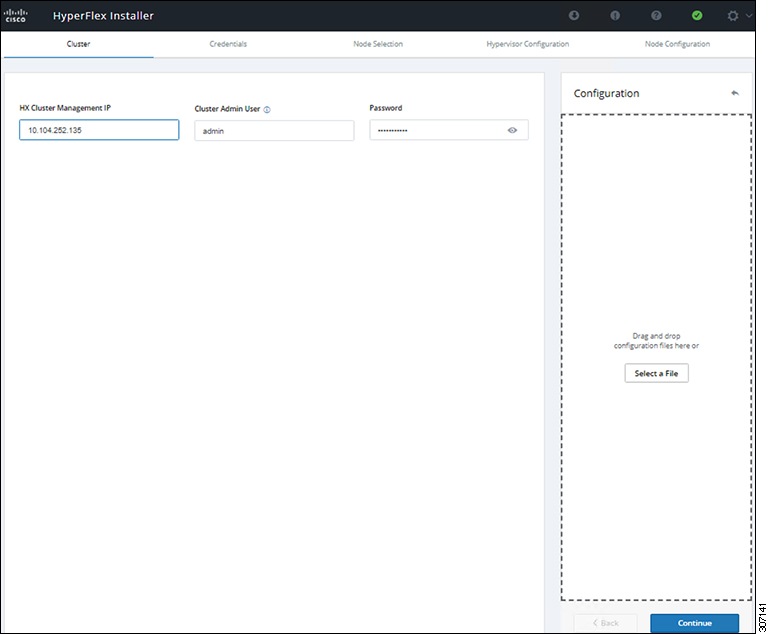Viewport: 768px width, 634px height.
Task: Click Cluster Admin User info icon
Action: click(x=267, y=110)
